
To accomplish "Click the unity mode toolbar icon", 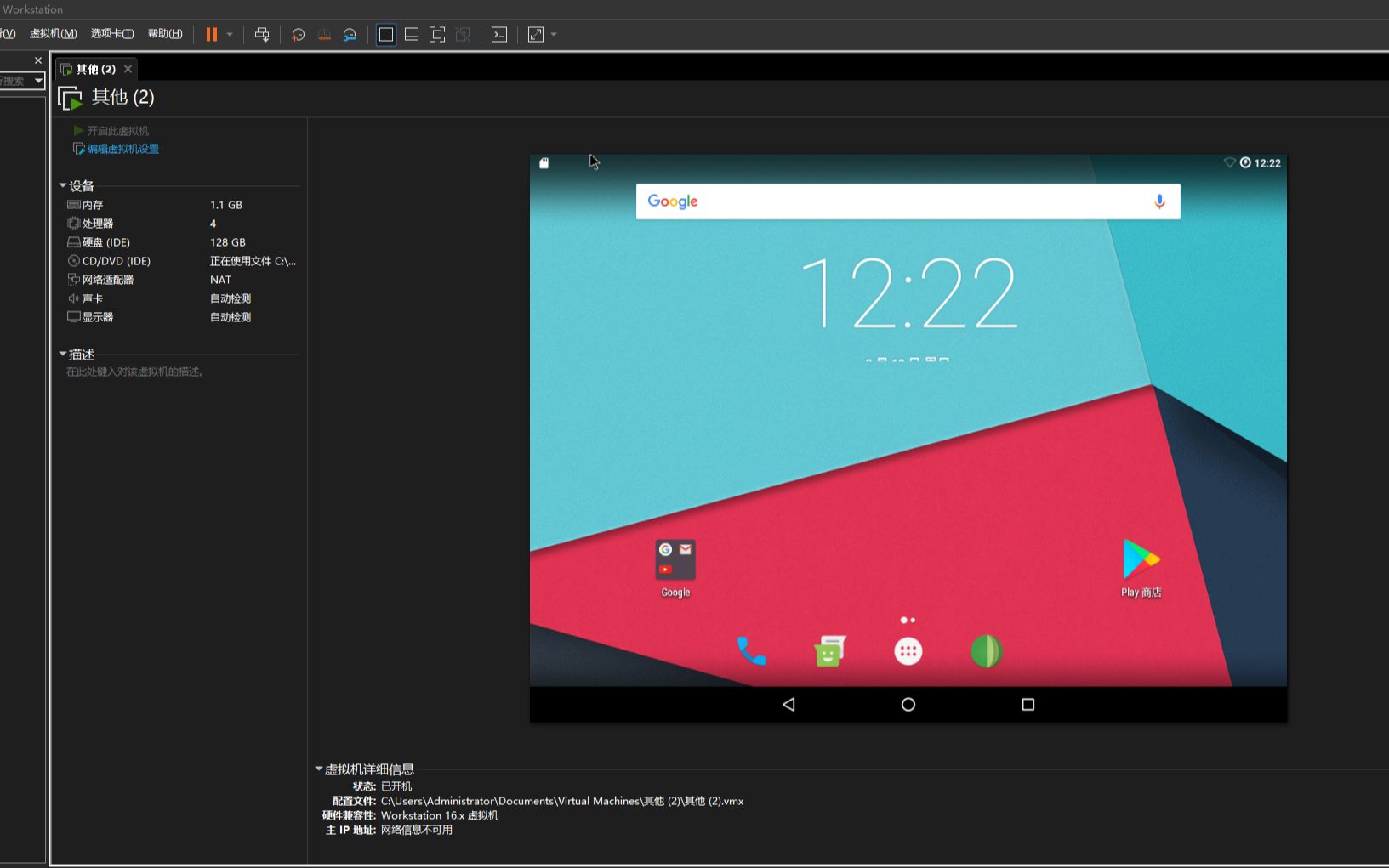I will tap(463, 35).
